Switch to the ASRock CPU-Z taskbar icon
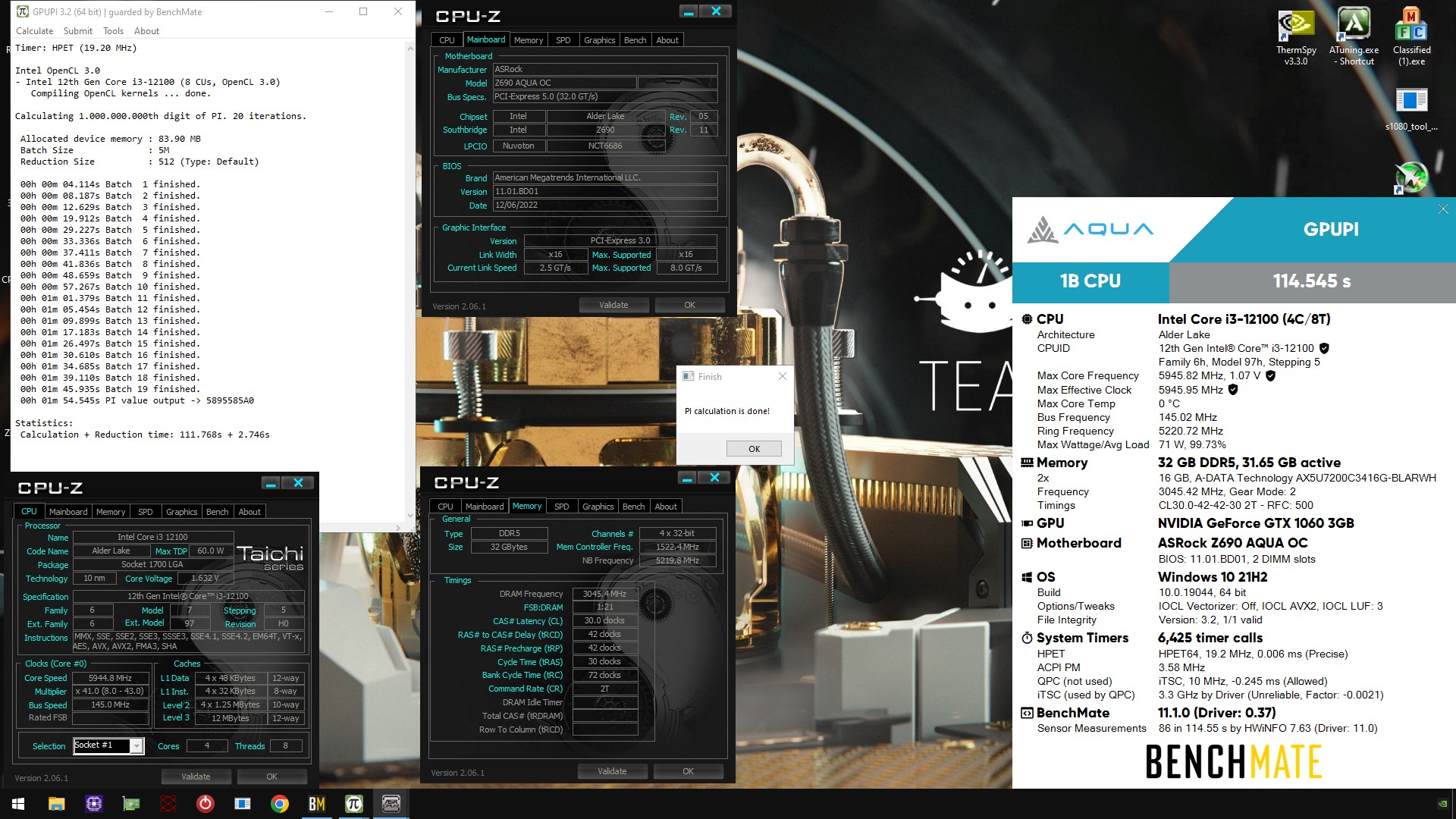Screen dimensions: 1456x819 (x=391, y=804)
